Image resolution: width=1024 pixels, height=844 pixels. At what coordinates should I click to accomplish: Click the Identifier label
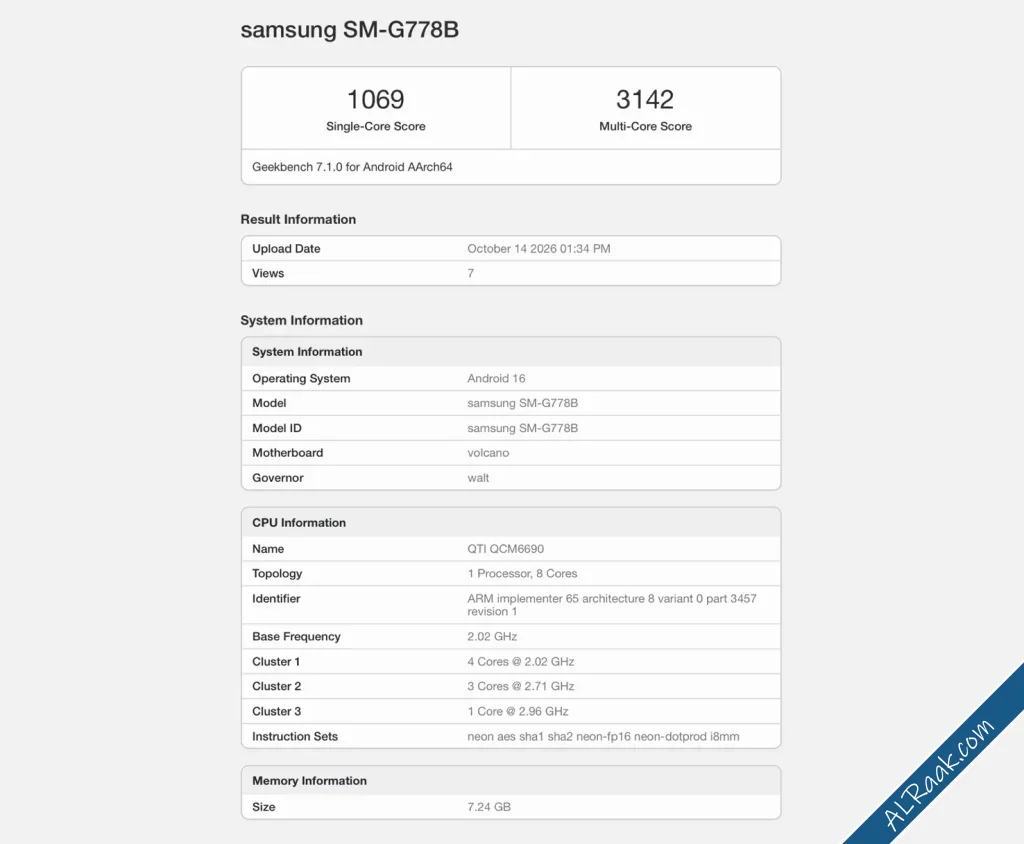pyautogui.click(x=276, y=599)
